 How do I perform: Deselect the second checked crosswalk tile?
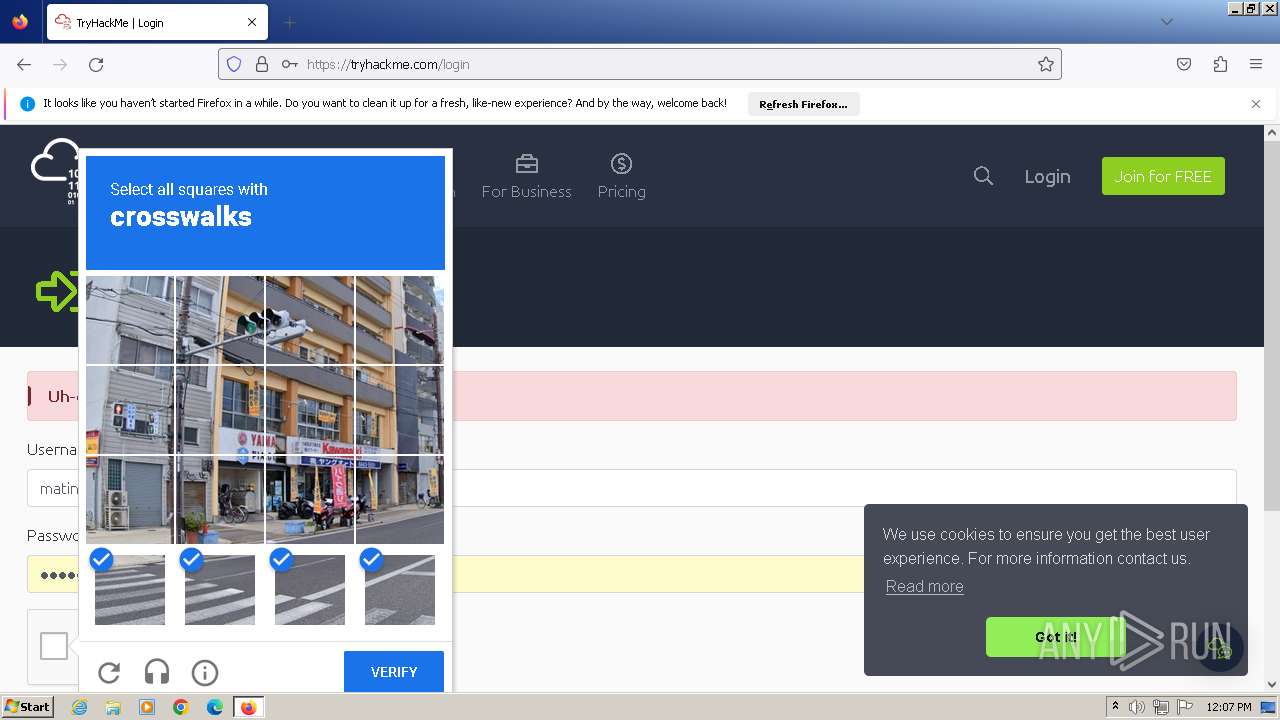click(x=220, y=590)
